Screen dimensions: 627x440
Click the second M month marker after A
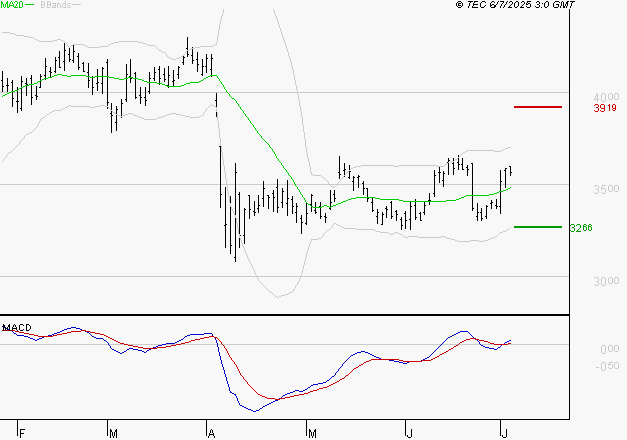[312, 434]
